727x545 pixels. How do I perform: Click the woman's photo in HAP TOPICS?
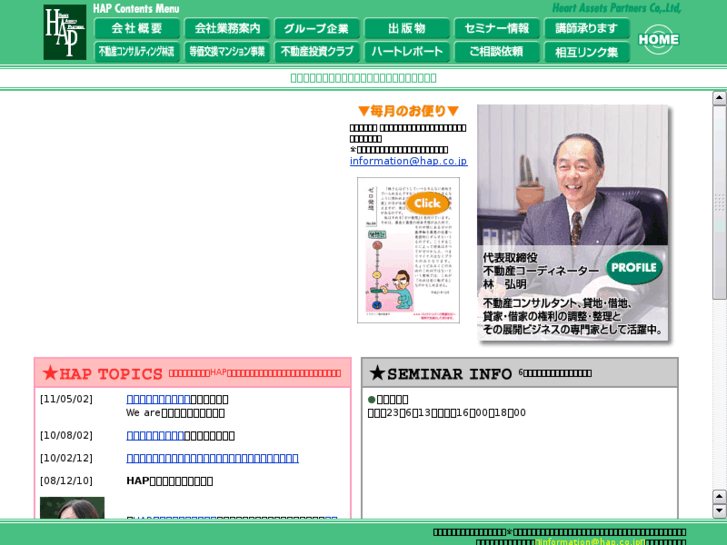tap(72, 508)
